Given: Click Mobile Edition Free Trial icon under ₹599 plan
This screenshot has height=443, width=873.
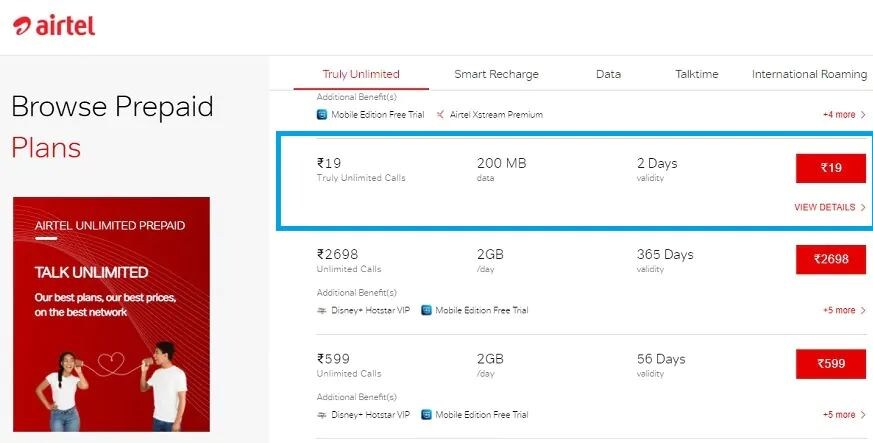Looking at the screenshot, I should tap(426, 415).
